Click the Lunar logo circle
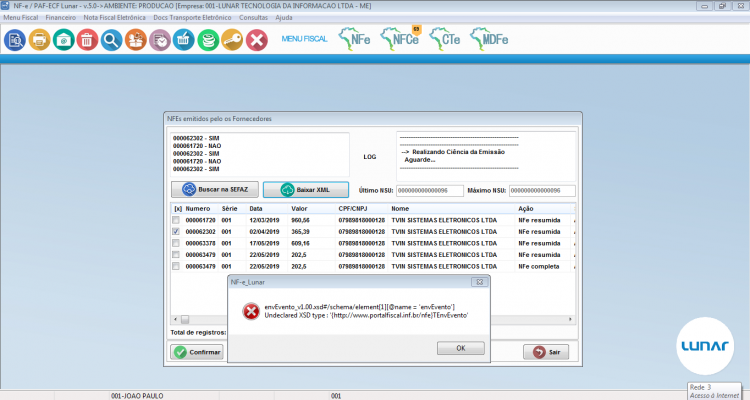750x400 pixels. click(705, 346)
